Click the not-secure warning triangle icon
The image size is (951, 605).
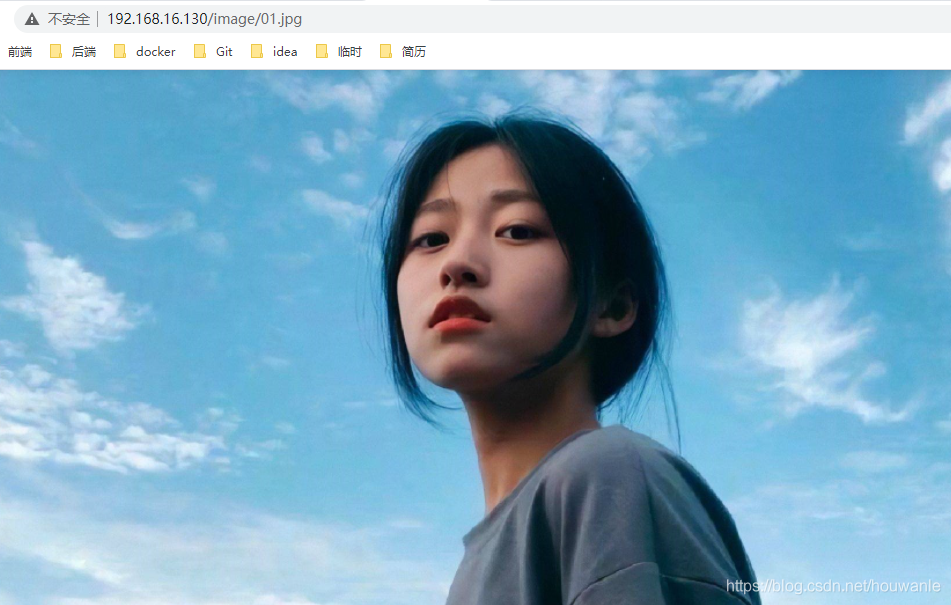[32, 19]
